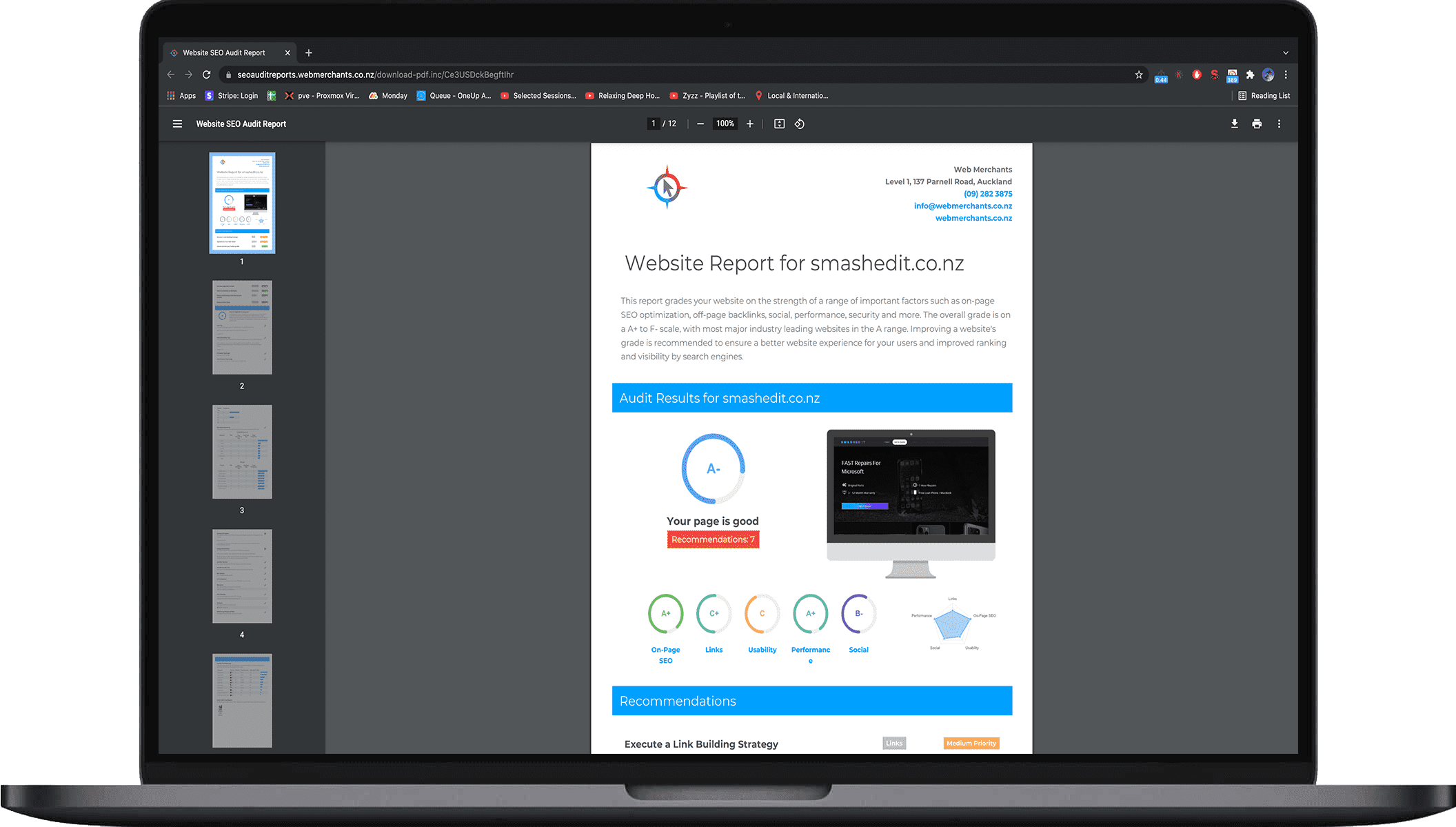
Task: Click the Ublock red shield extension icon
Action: coord(1197,74)
